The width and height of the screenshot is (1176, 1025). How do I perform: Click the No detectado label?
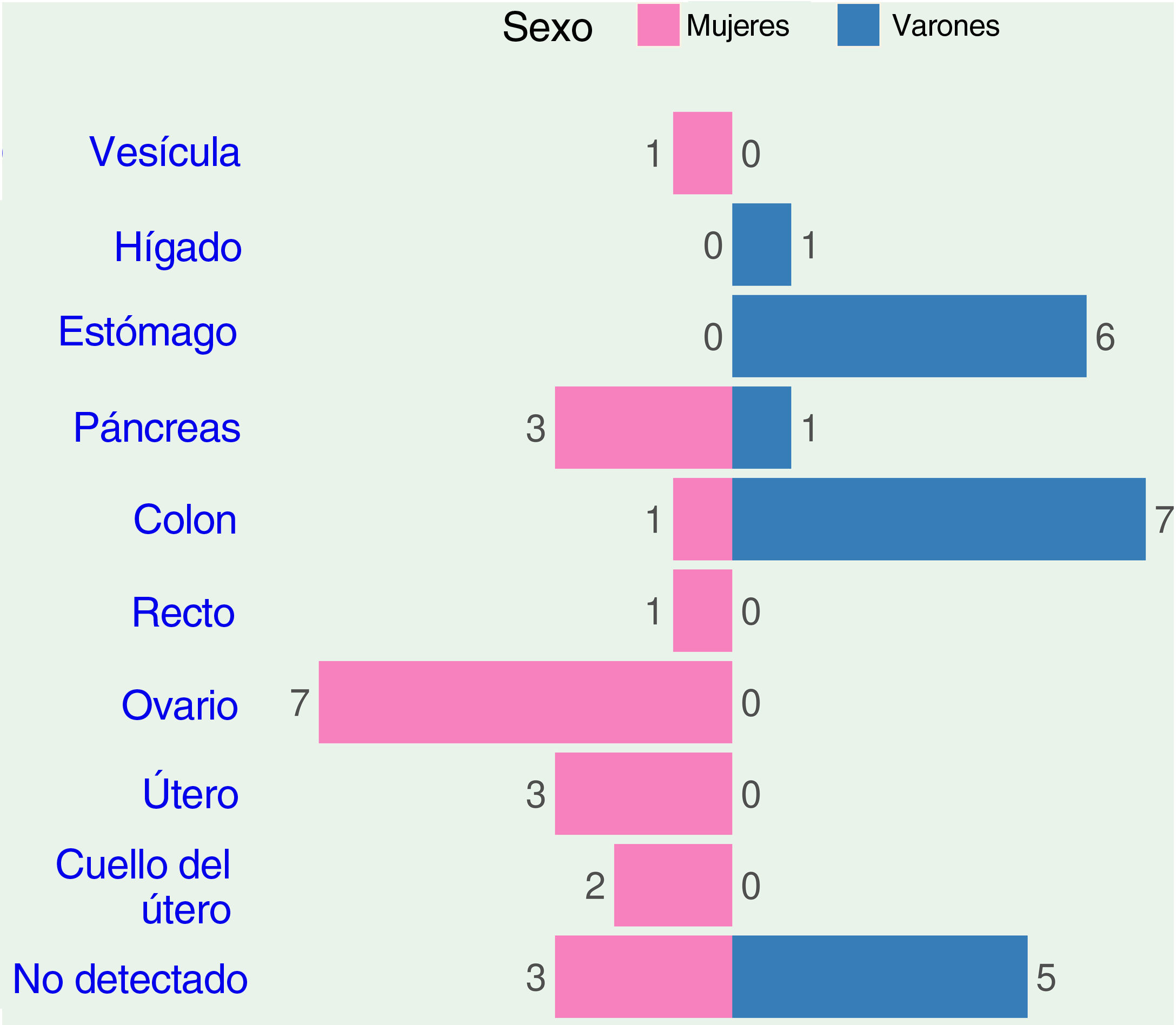[x=130, y=979]
